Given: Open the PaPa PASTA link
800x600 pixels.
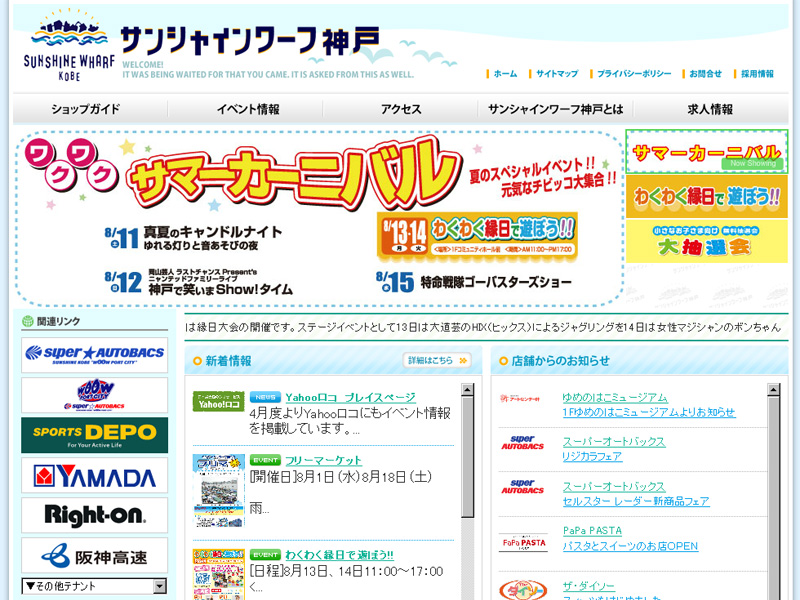Looking at the screenshot, I should 592,531.
